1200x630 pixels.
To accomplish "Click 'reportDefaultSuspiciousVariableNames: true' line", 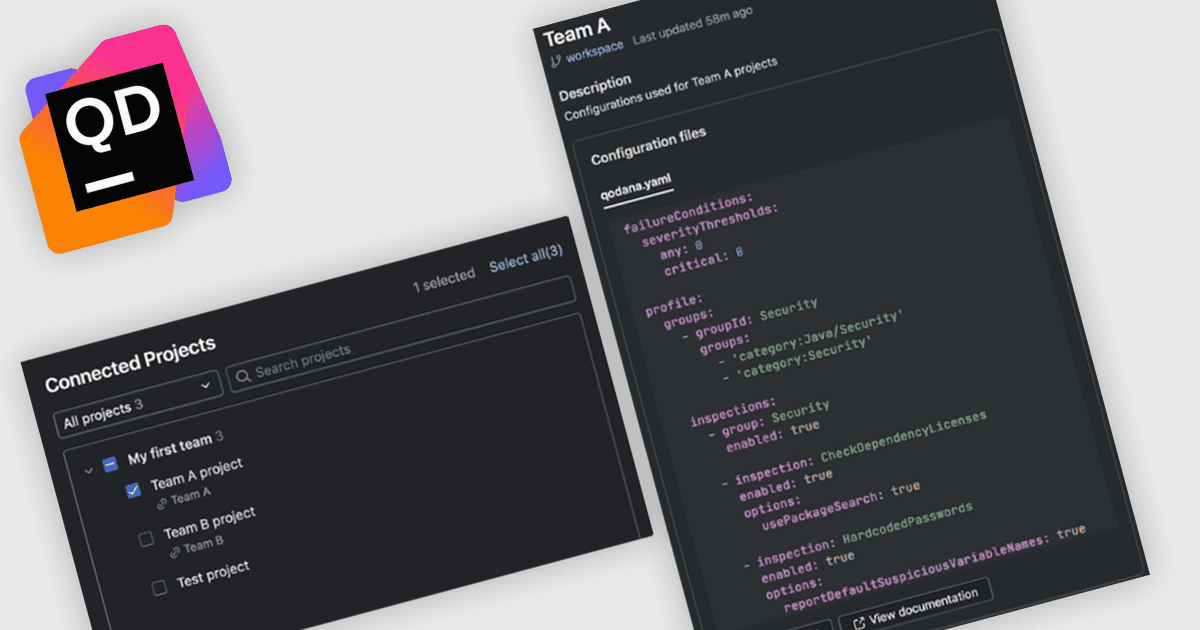I will (934, 567).
